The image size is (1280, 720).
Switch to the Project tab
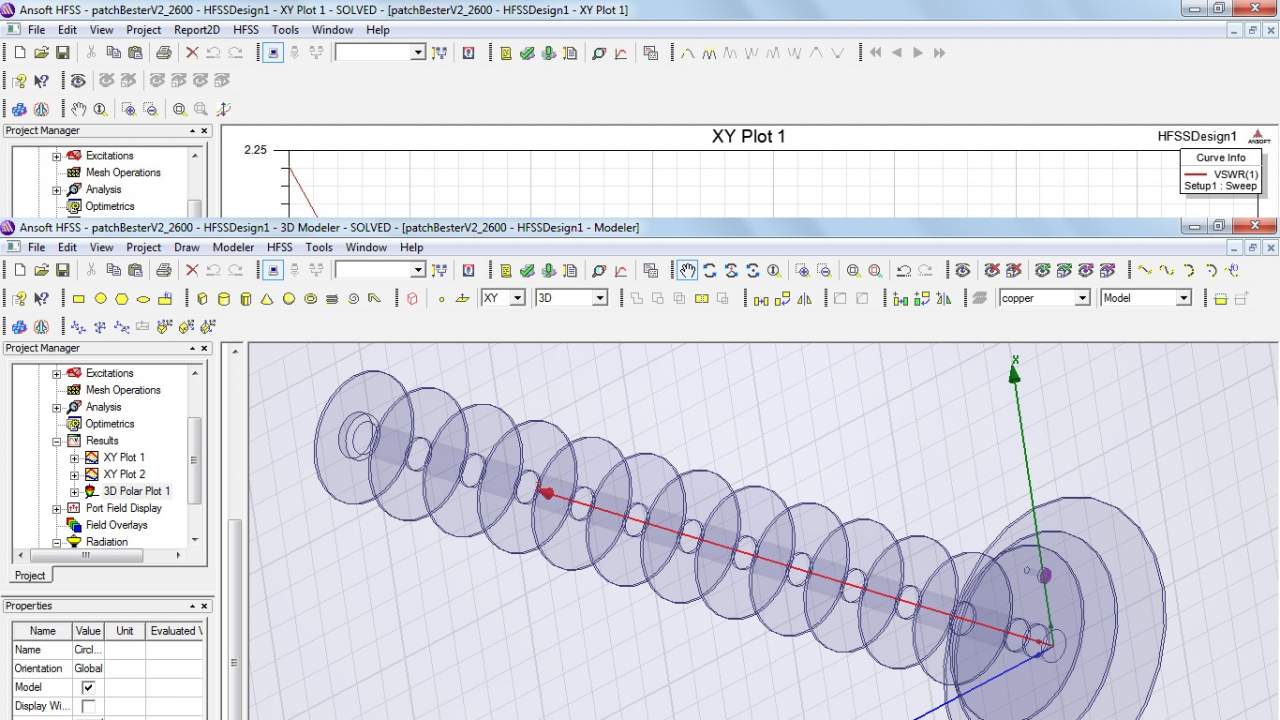(x=29, y=575)
